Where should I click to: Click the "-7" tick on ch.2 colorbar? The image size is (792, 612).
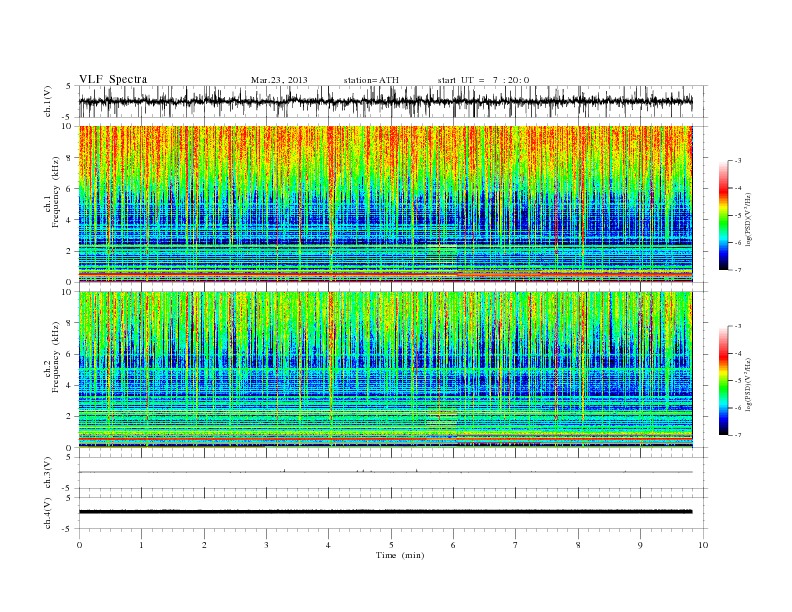[737, 435]
